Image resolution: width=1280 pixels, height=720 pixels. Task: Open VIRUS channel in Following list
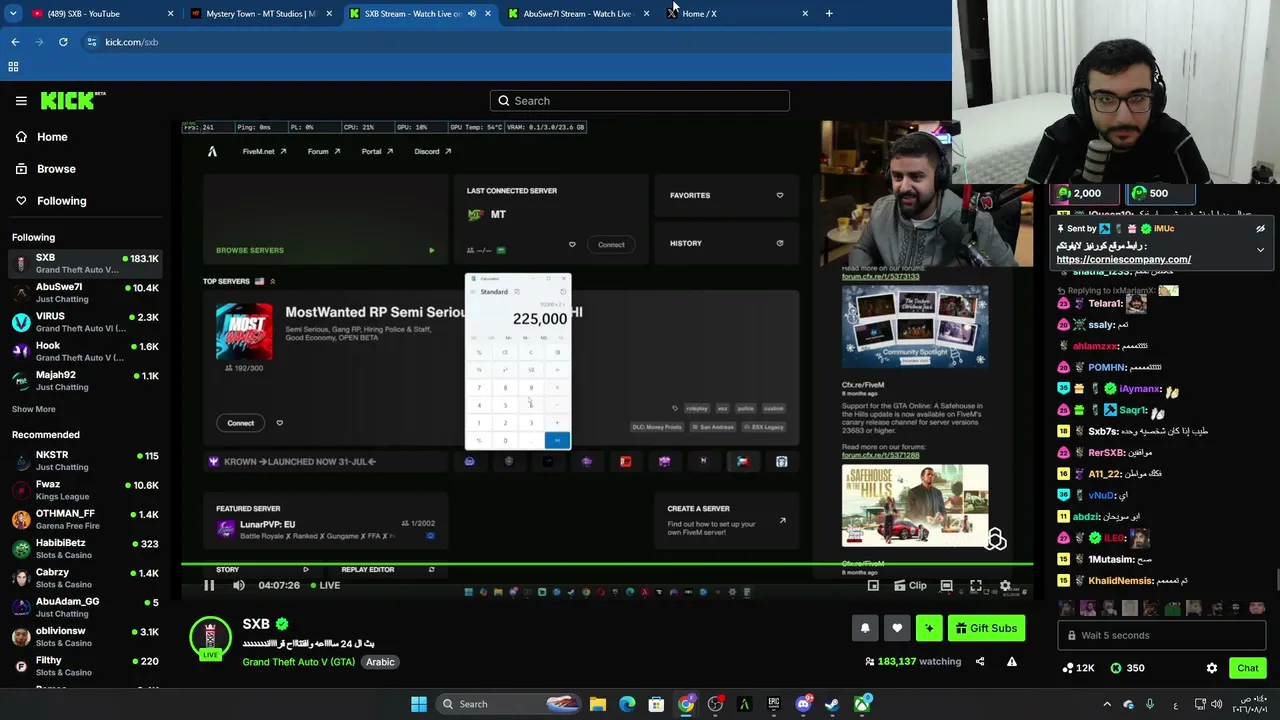[85, 322]
